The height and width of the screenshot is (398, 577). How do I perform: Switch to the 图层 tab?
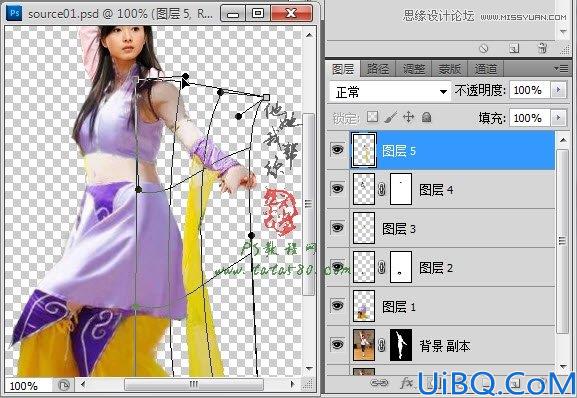click(x=343, y=69)
